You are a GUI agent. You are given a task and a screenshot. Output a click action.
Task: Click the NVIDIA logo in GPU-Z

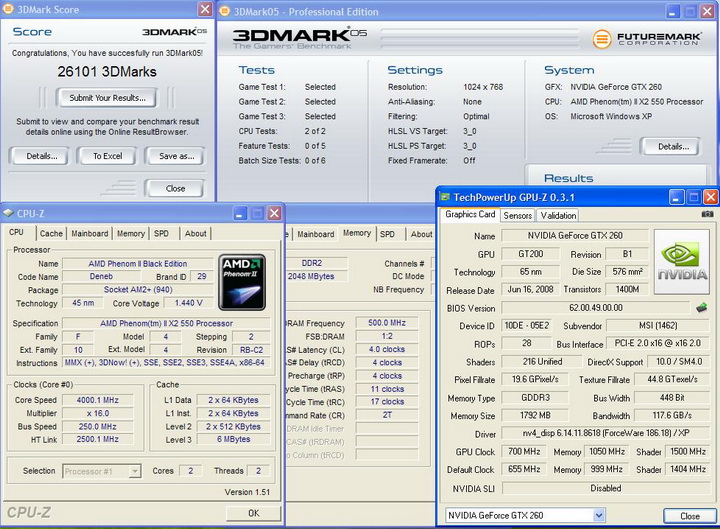682,262
